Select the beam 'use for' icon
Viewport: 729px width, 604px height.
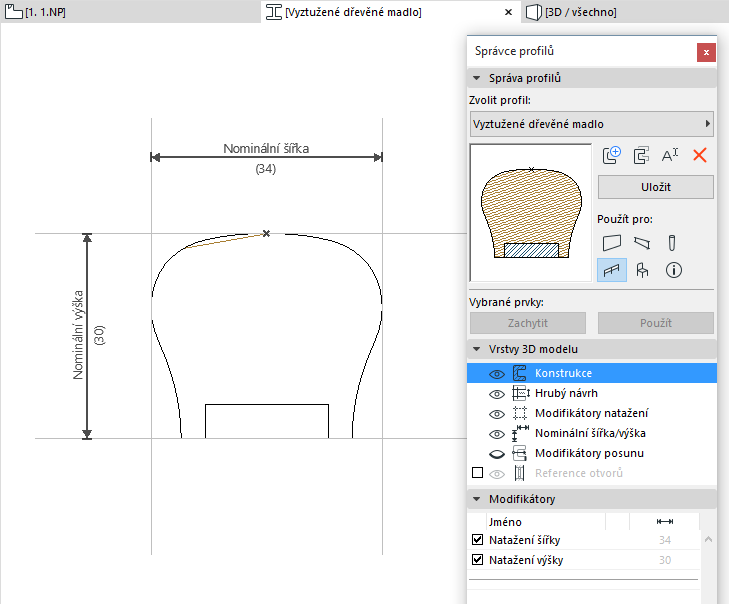[641, 242]
